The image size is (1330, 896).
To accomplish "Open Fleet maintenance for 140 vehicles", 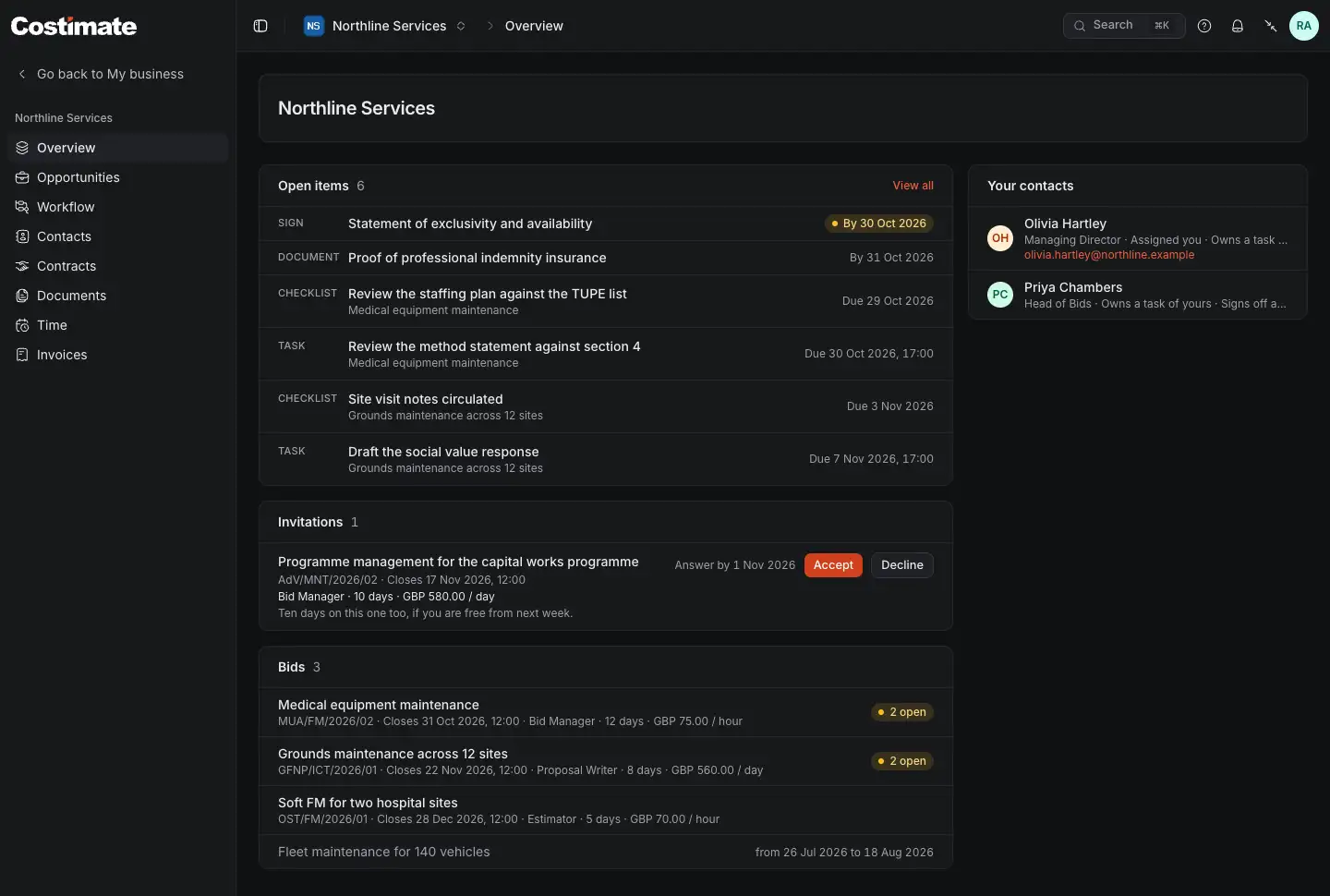I will 606,852.
